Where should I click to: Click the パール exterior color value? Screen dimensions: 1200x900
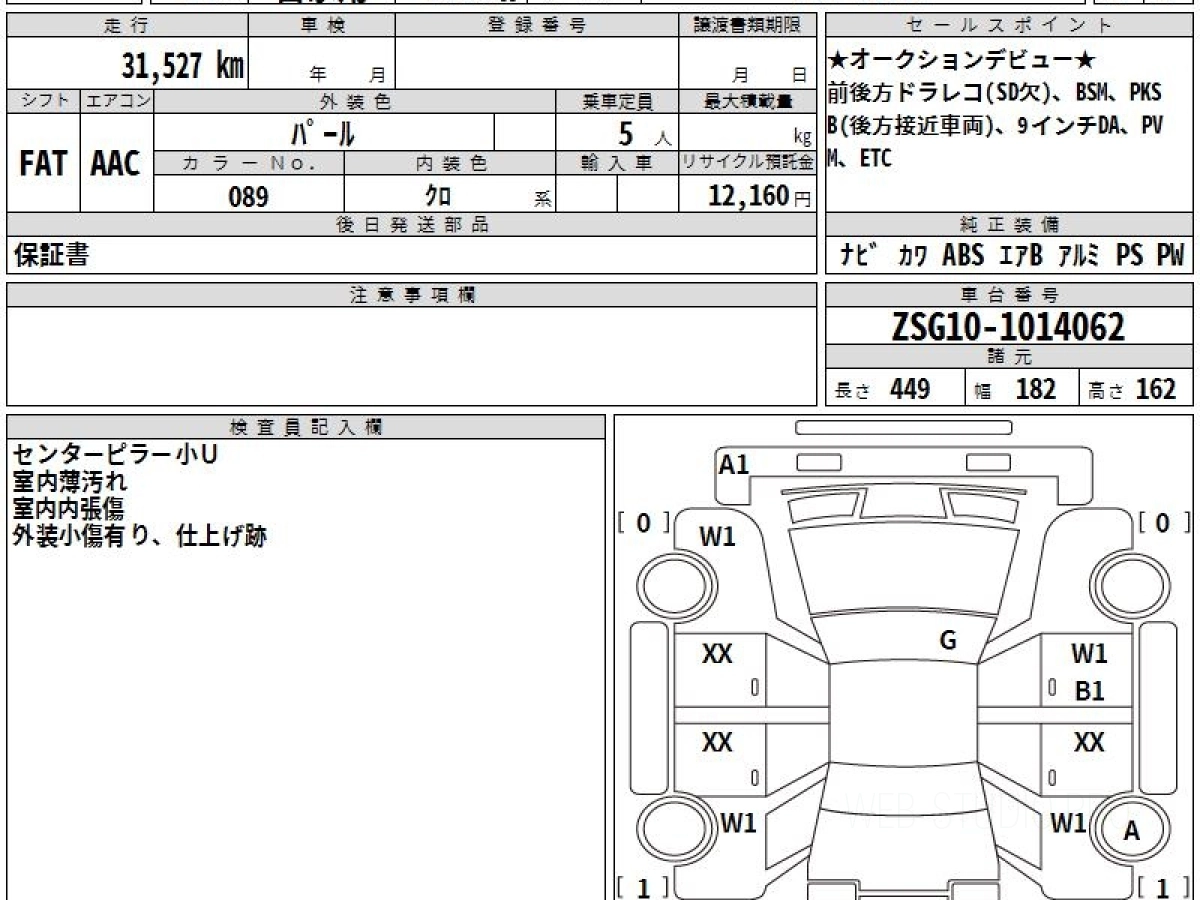[x=323, y=133]
